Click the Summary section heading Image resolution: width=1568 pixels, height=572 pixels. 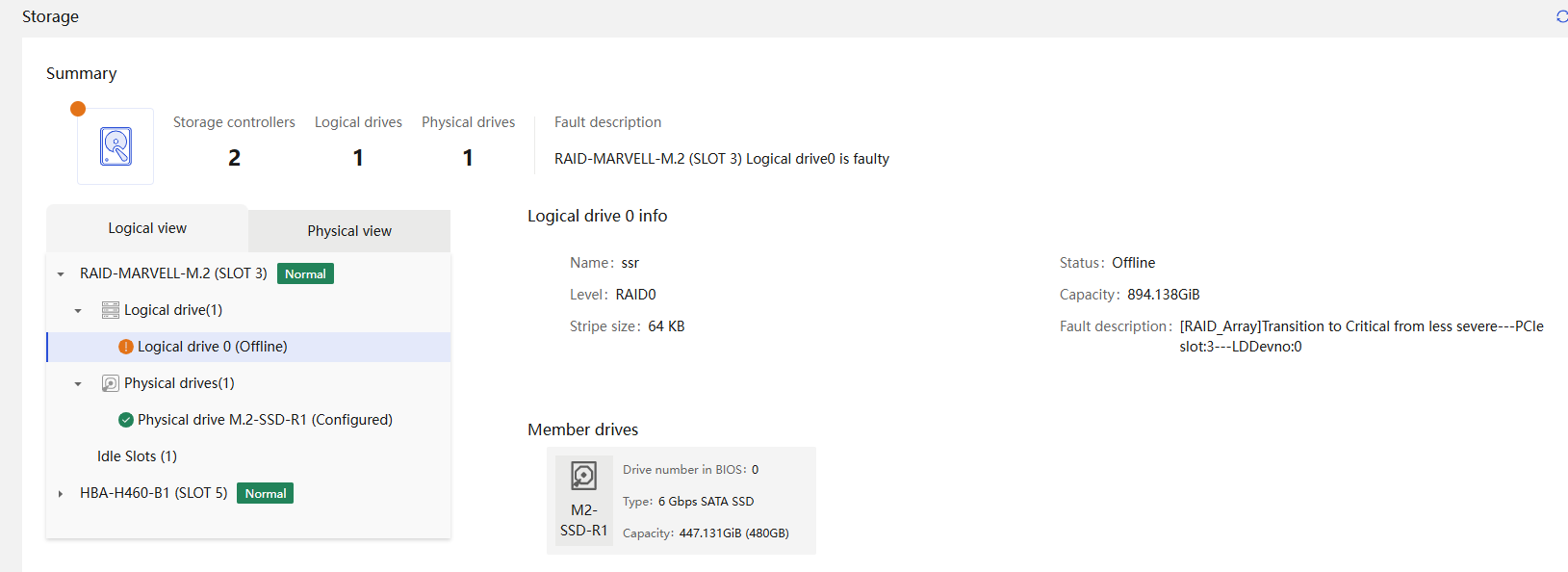(x=82, y=73)
